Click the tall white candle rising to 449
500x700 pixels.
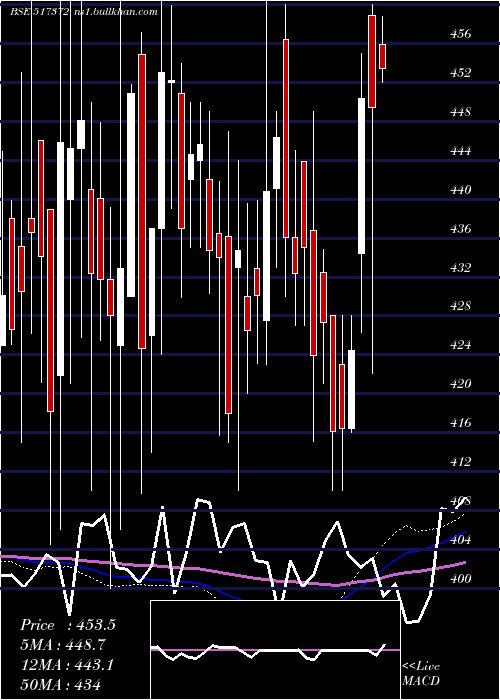coord(362,176)
